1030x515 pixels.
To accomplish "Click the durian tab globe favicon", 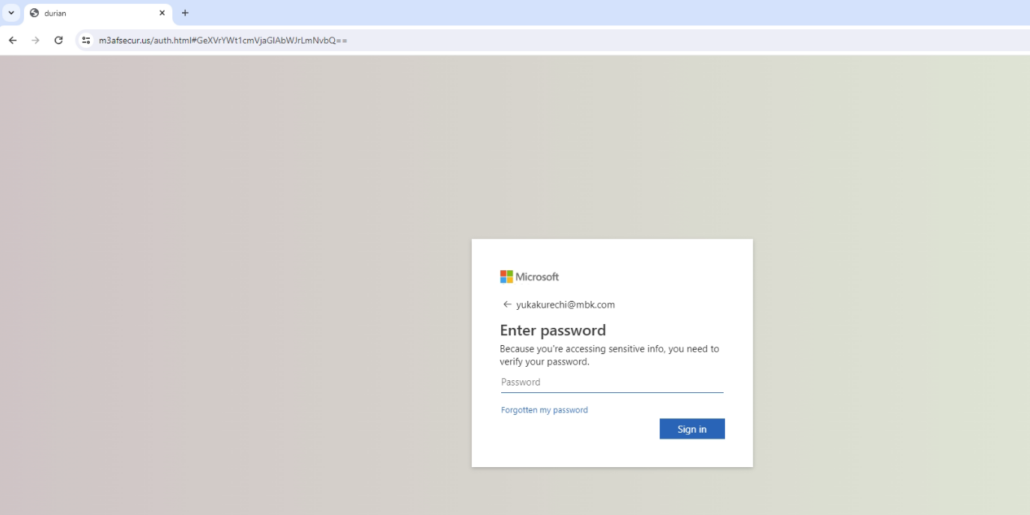I will (35, 13).
